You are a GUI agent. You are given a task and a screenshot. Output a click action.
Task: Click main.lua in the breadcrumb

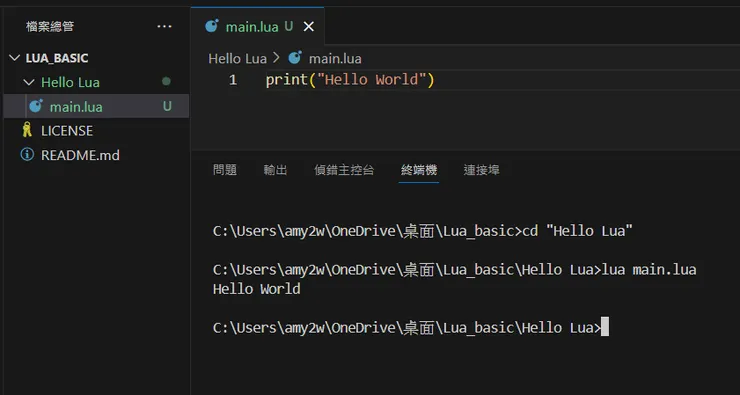click(x=335, y=59)
